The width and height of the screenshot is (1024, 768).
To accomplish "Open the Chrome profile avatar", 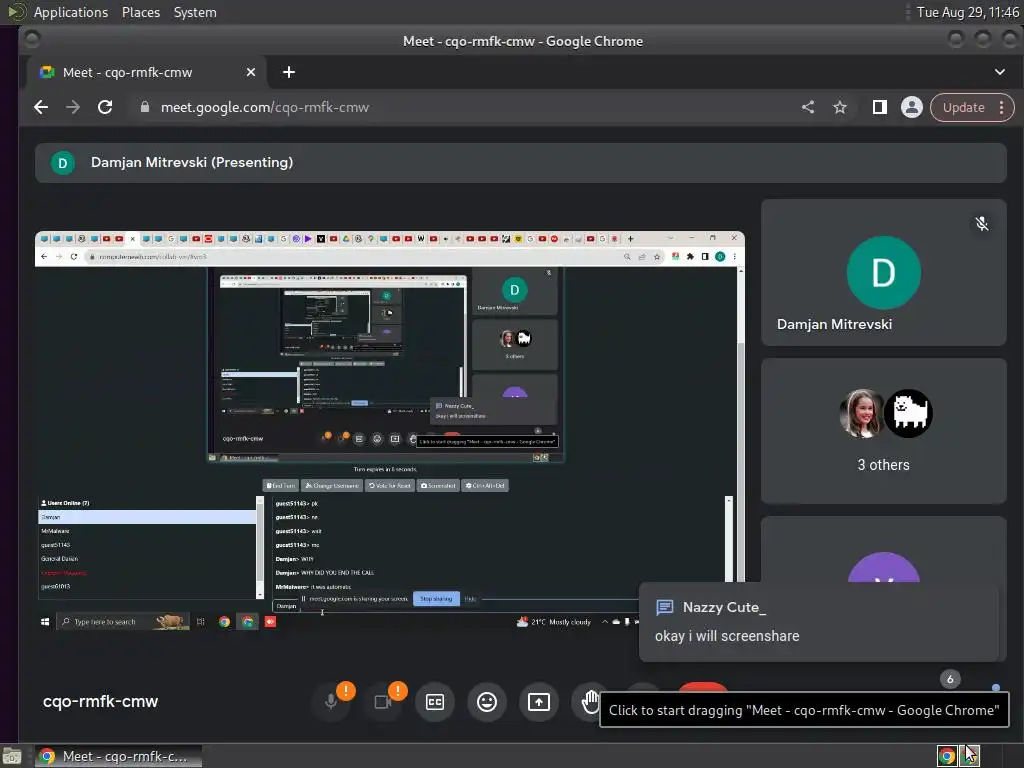I will point(912,107).
